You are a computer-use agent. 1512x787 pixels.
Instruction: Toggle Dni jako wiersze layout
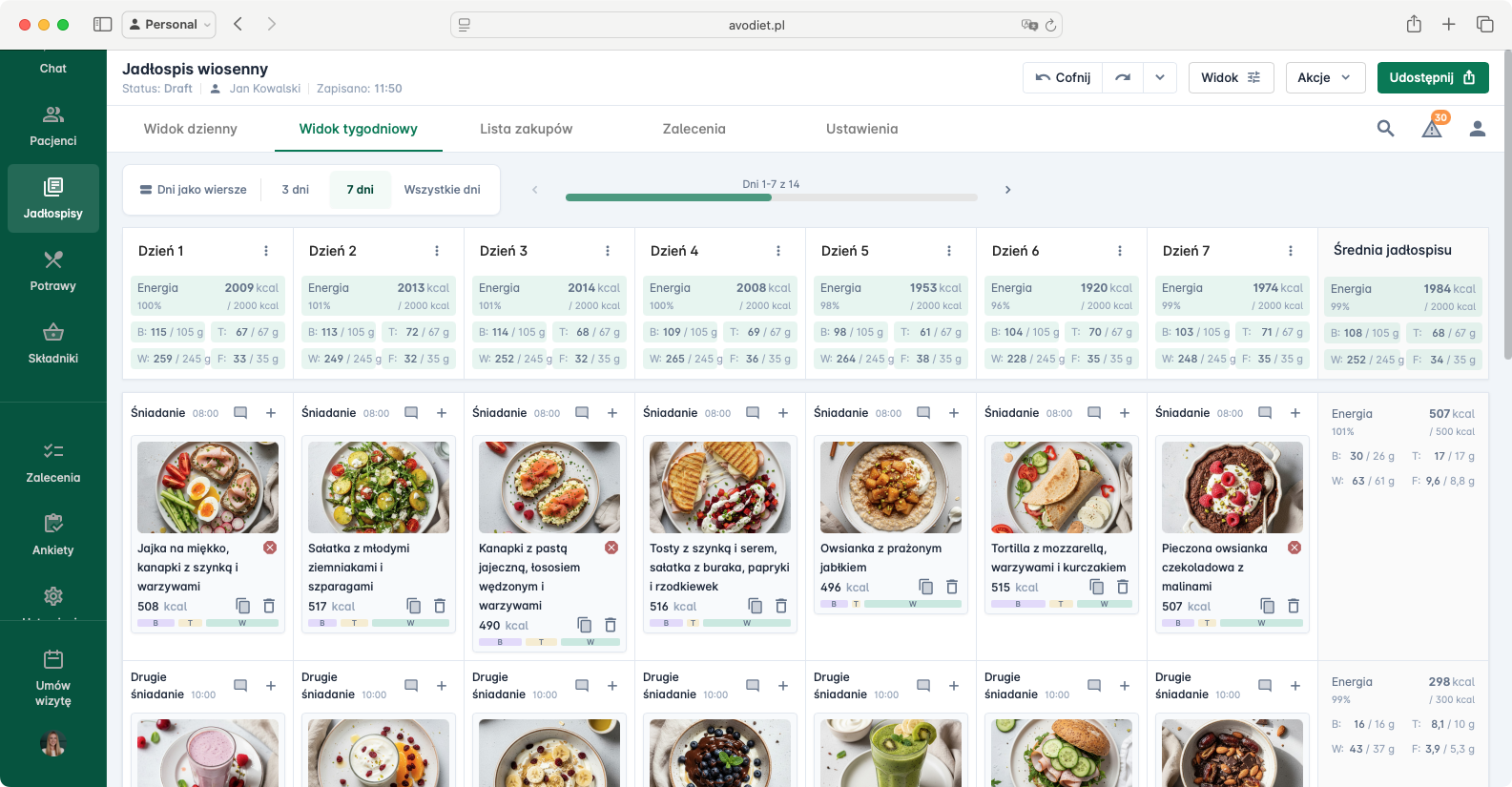pyautogui.click(x=194, y=190)
